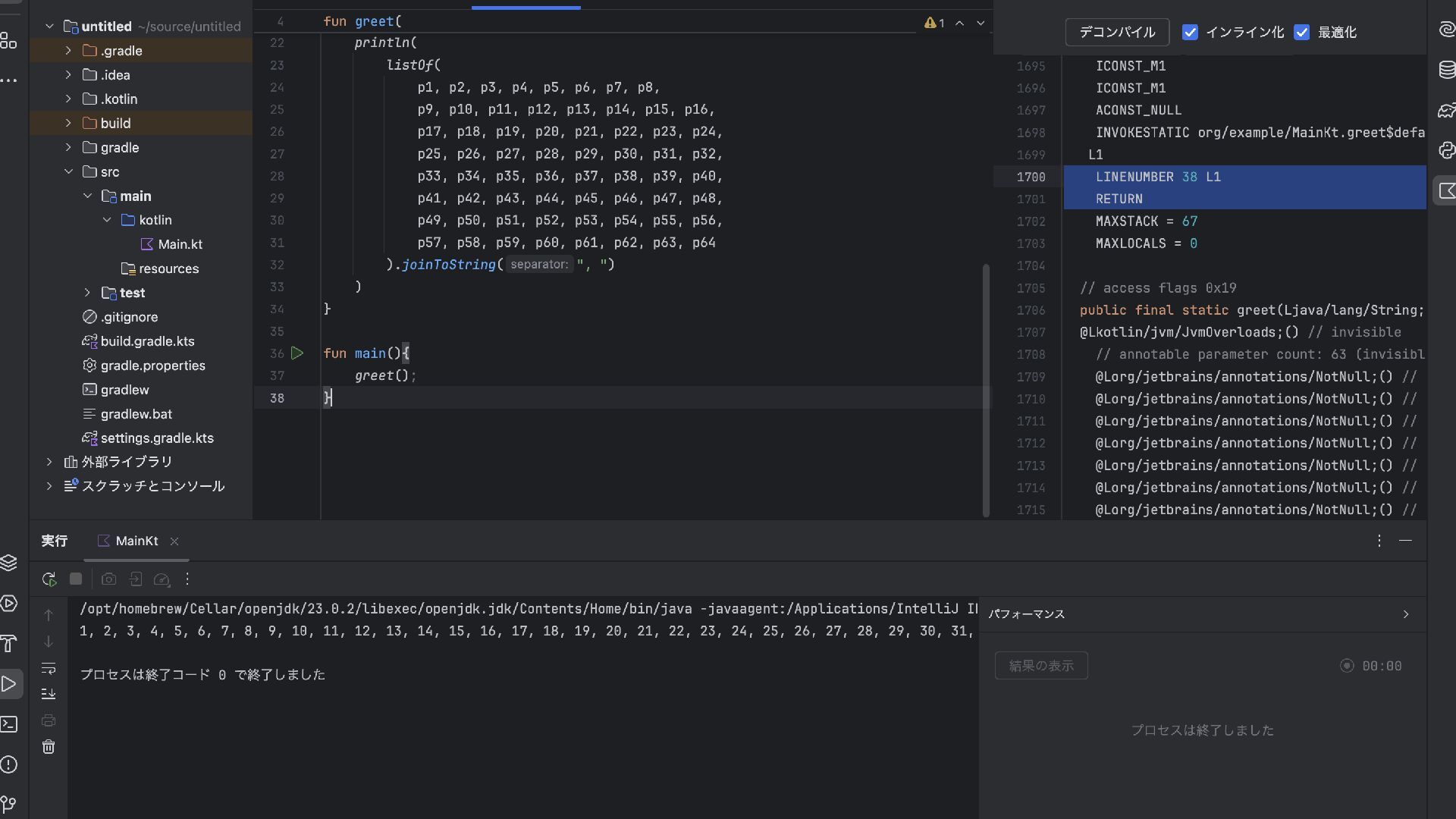Clear console output with trash icon

pos(49,747)
